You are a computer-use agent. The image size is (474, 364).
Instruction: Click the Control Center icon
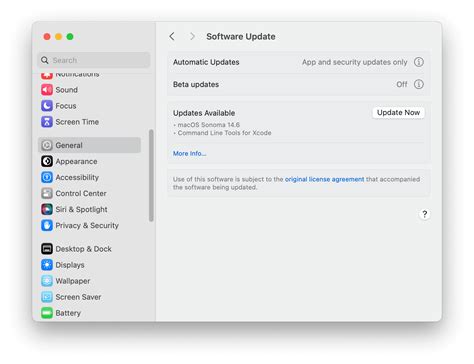point(47,193)
